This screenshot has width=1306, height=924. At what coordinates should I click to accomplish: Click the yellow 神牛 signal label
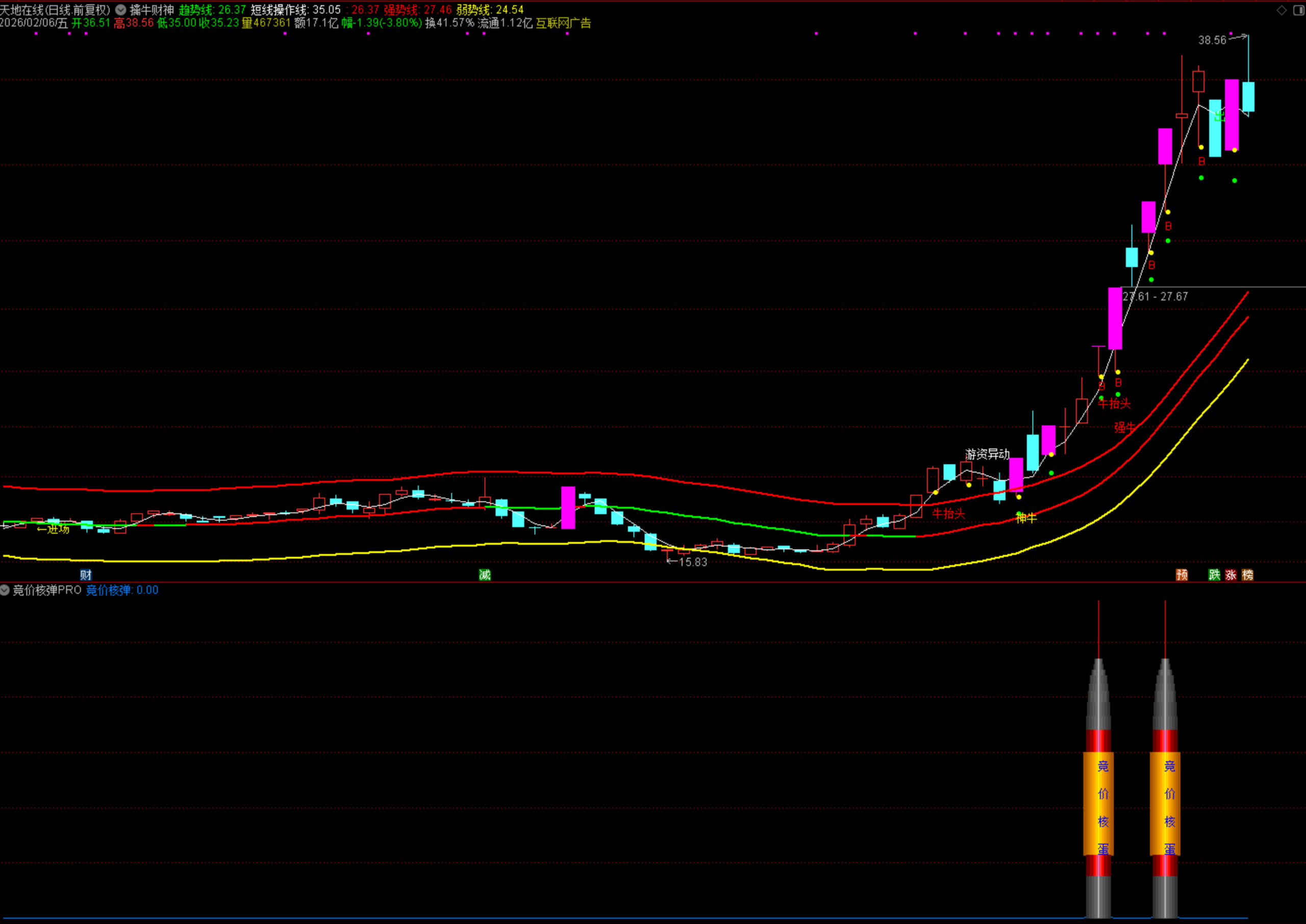(1026, 518)
